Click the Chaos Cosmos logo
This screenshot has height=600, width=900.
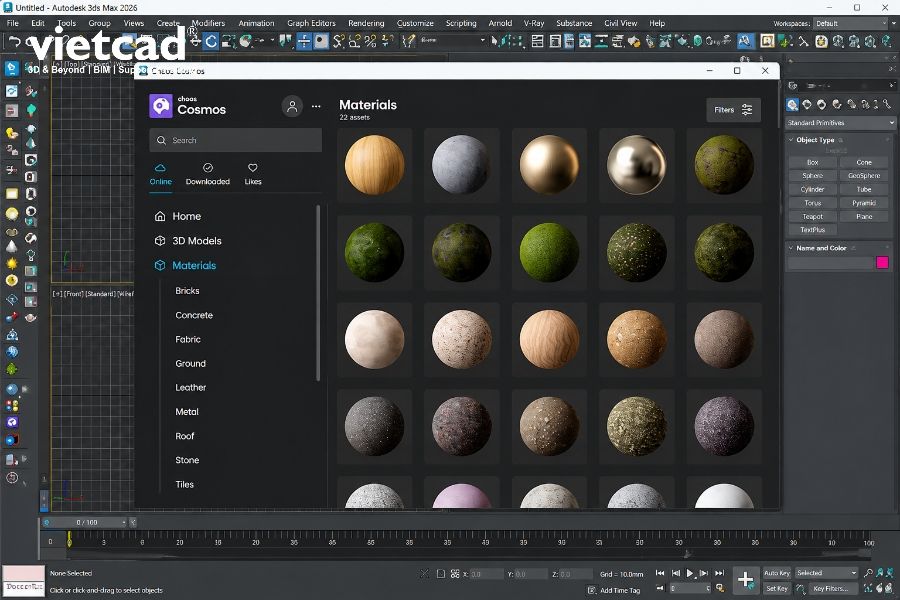coord(161,106)
